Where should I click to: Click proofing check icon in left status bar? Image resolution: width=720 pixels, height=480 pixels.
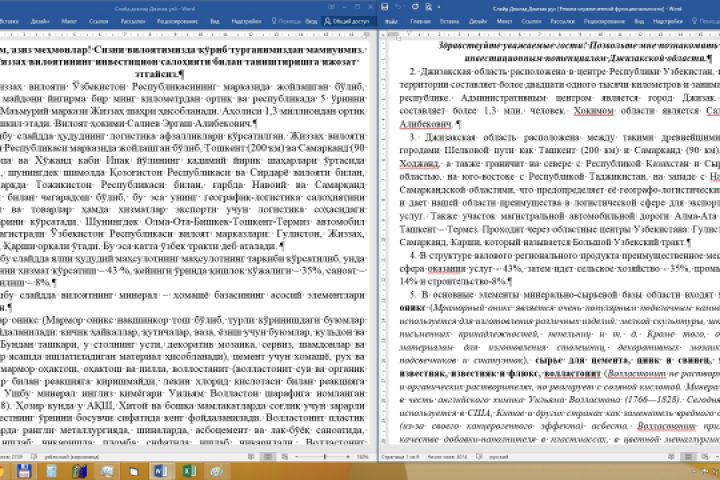[34, 457]
